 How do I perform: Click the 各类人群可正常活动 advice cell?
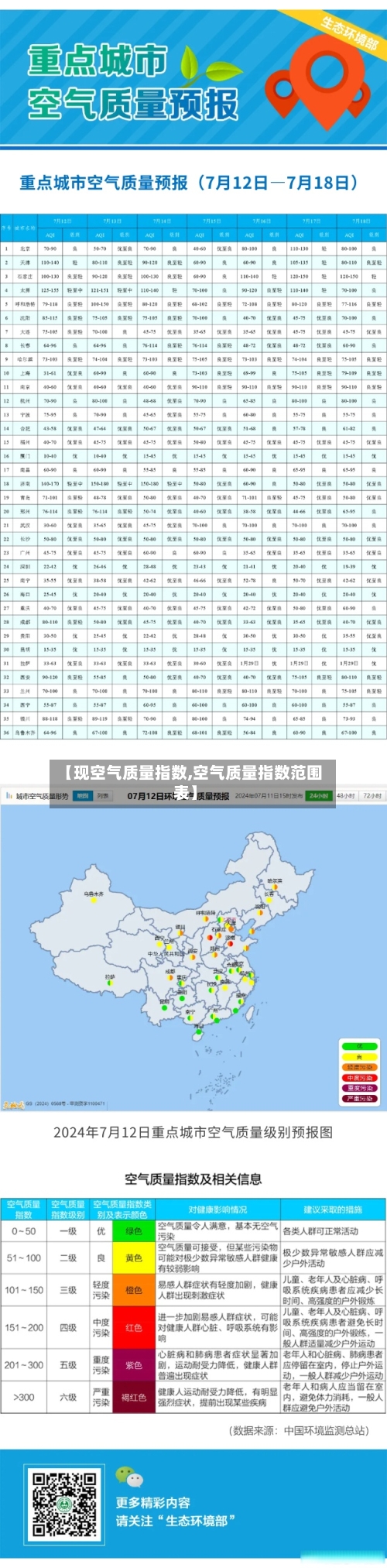[333, 1231]
